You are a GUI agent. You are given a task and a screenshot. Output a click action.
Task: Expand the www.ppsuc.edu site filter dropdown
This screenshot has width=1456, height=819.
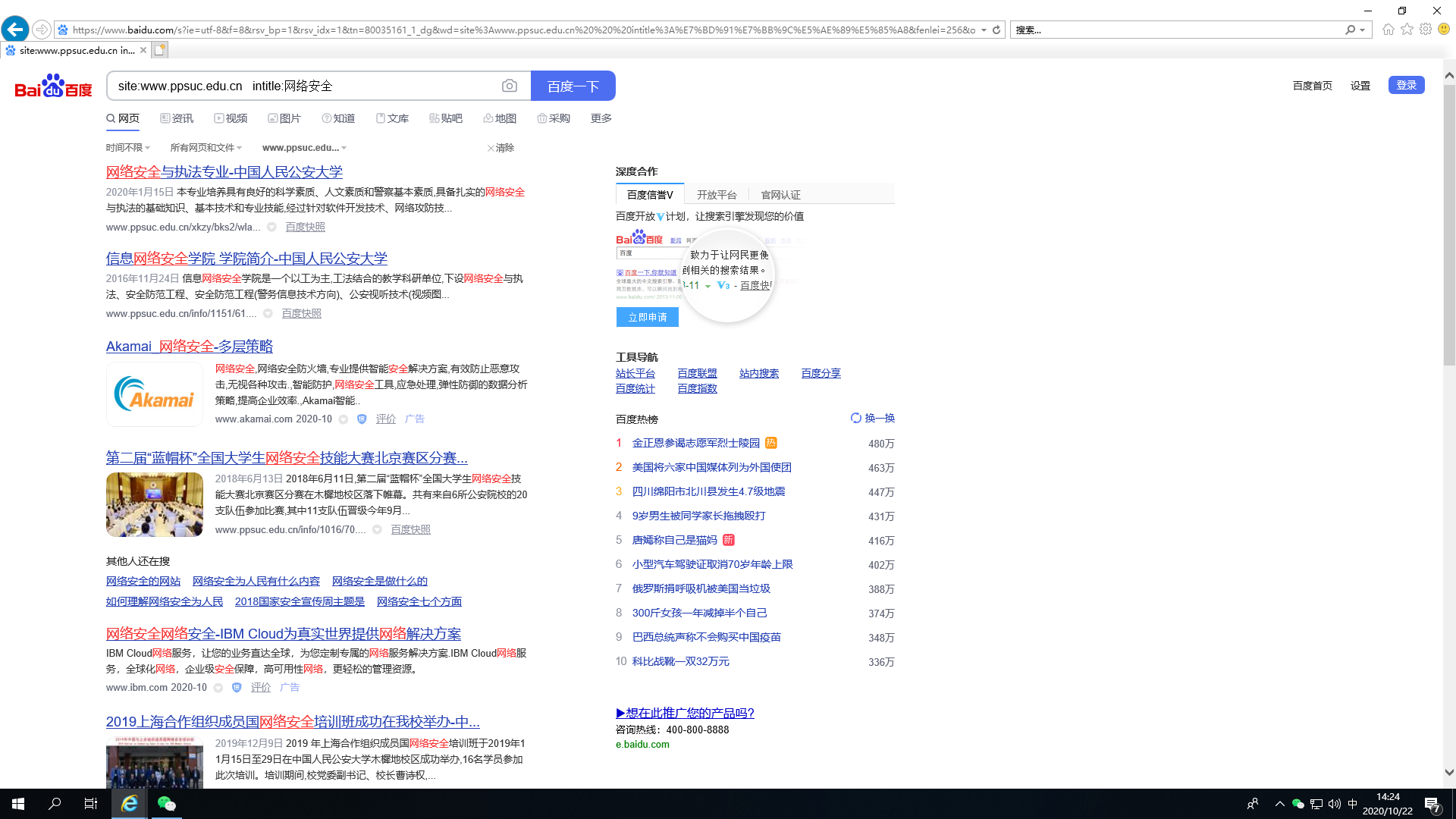click(x=304, y=148)
